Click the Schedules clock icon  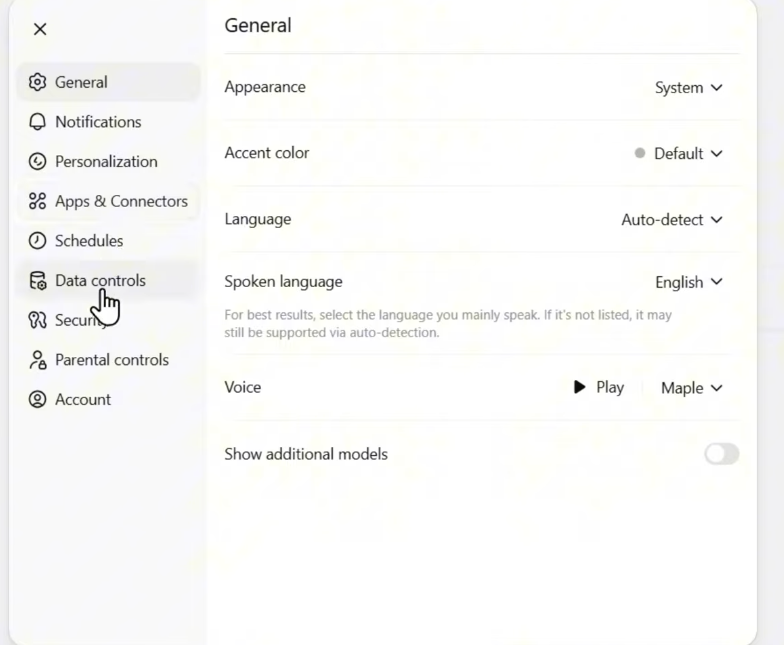(x=38, y=241)
